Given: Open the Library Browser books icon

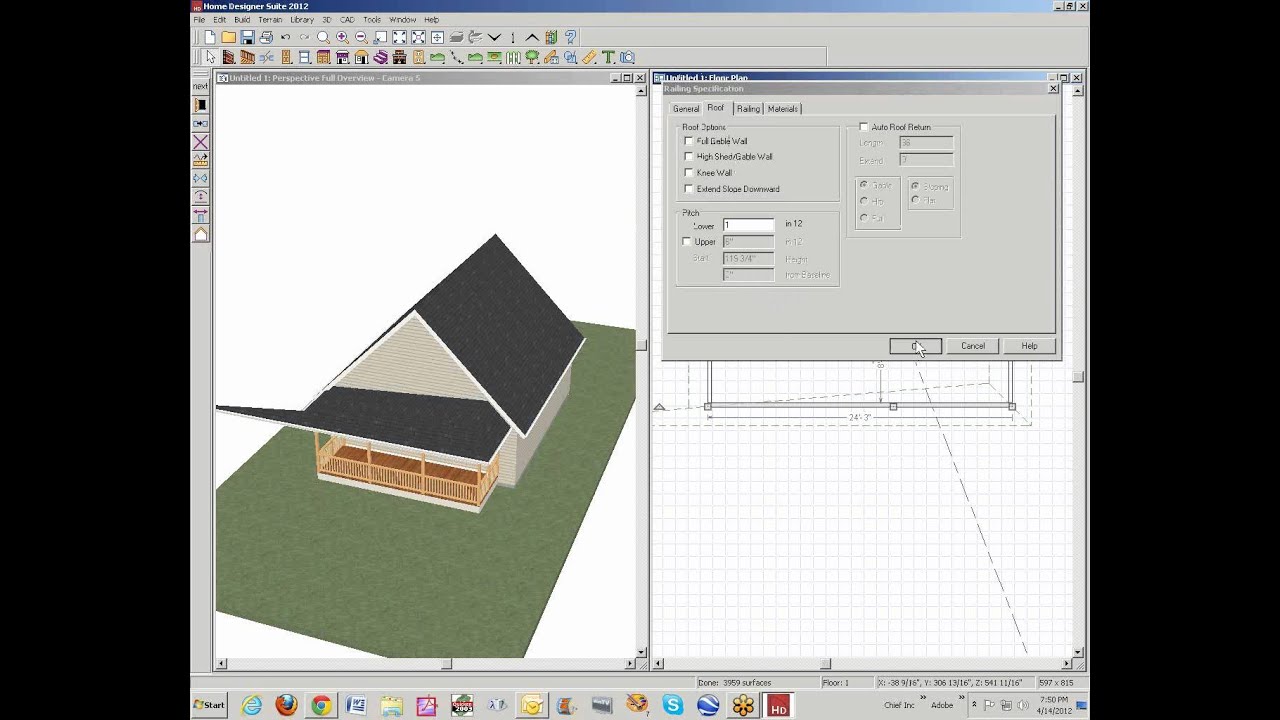Looking at the screenshot, I should (551, 37).
